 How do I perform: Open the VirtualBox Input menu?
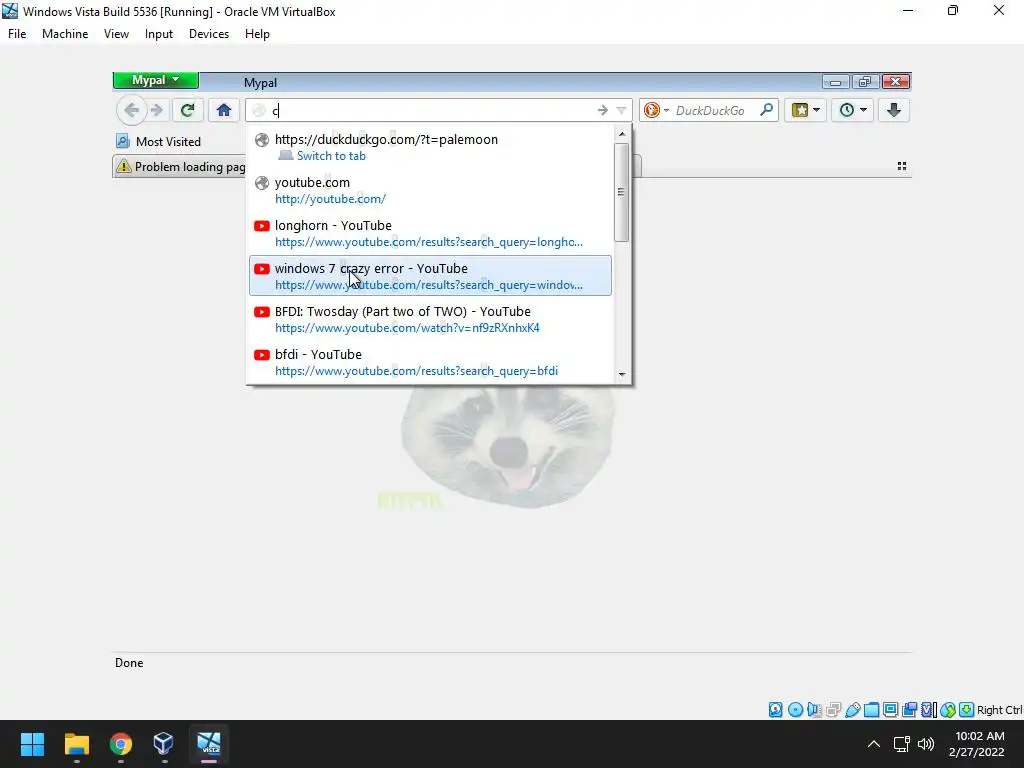pyautogui.click(x=159, y=34)
